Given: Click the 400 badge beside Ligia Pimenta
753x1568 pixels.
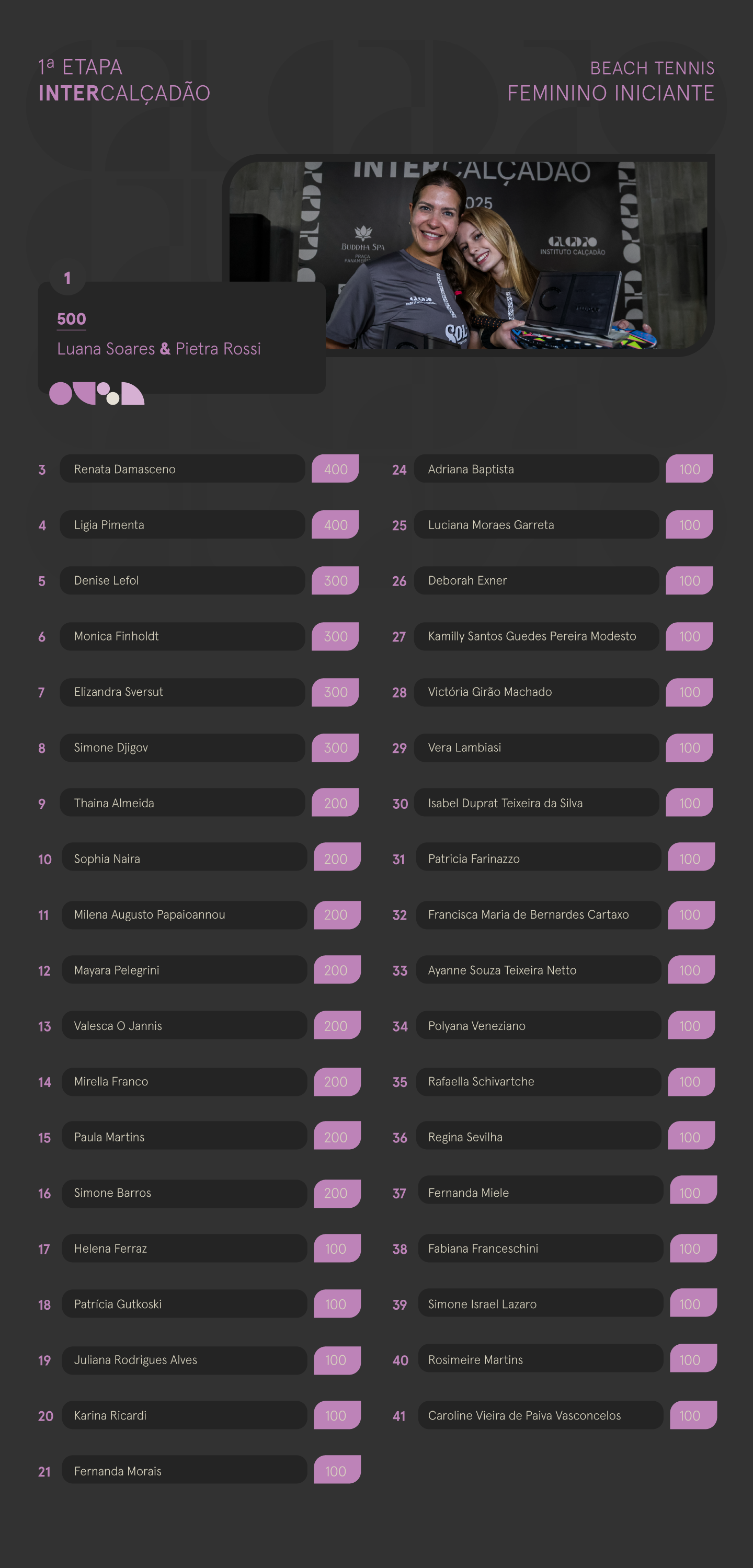Looking at the screenshot, I should click(335, 525).
